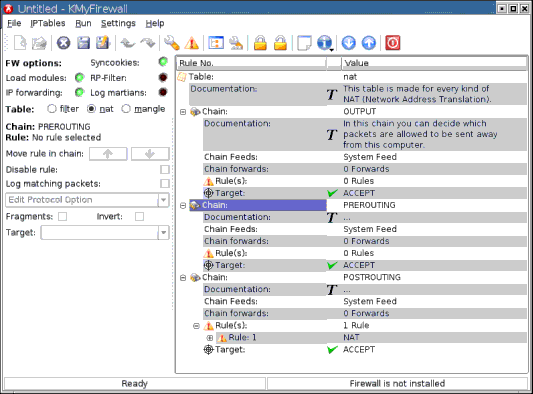Click the undo arrow toolbar icon
Viewport: 533px width, 394px height.
(128, 43)
